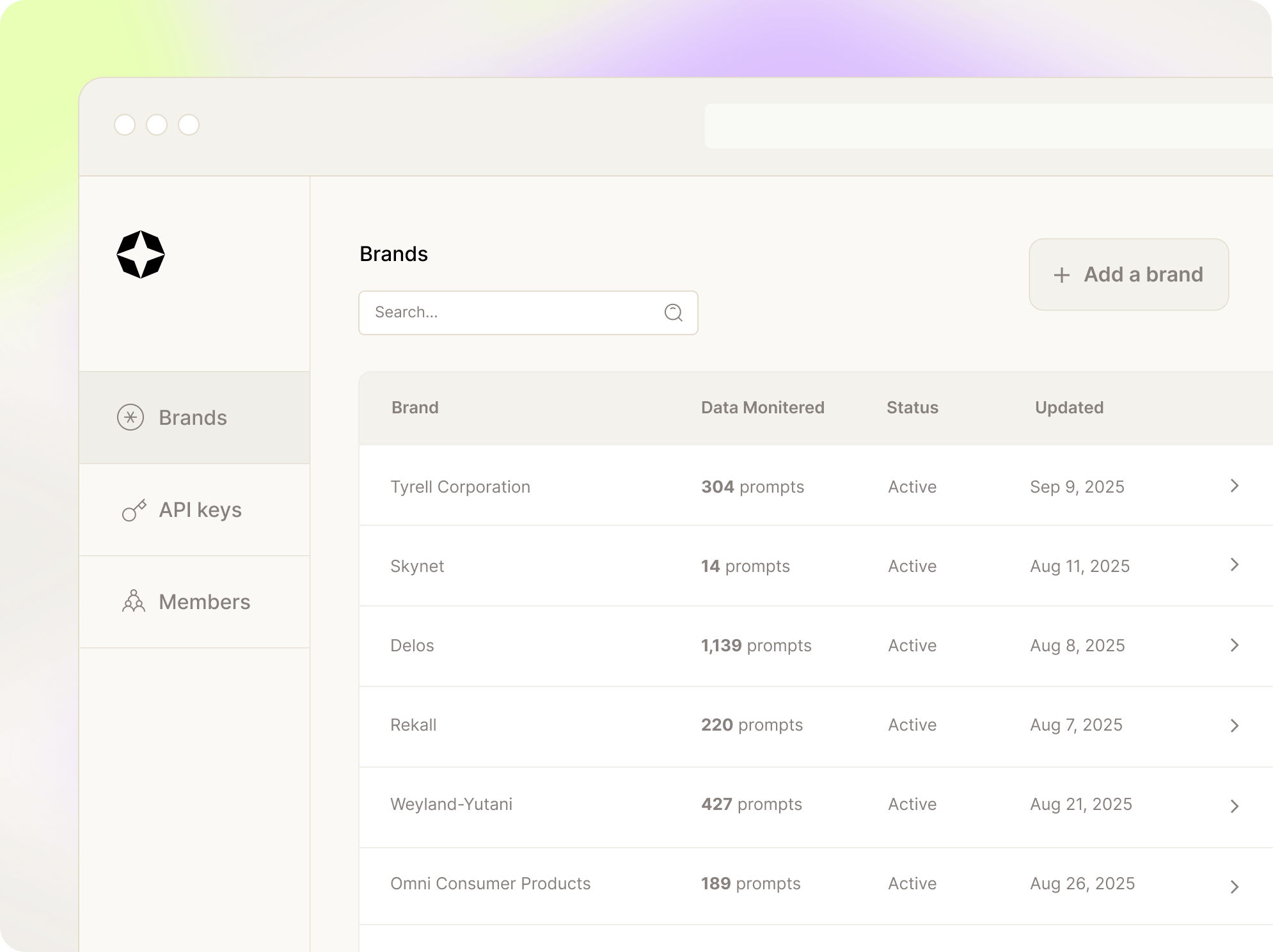Select the Weyland-Yutani brand name
Screen dimensions: 1273x952
pos(452,804)
